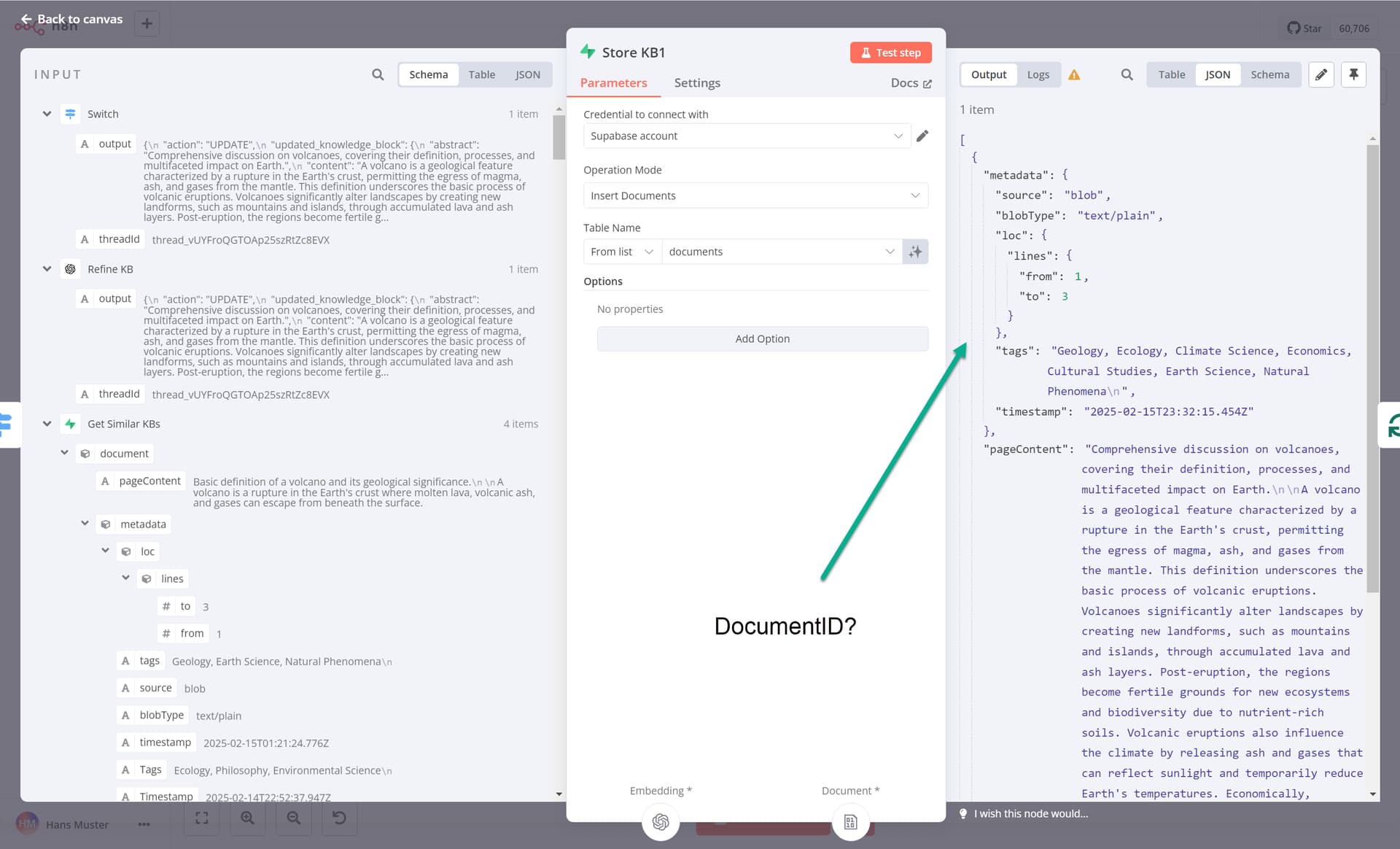
Task: Edit the Supabase credential pencil icon
Action: 922,136
